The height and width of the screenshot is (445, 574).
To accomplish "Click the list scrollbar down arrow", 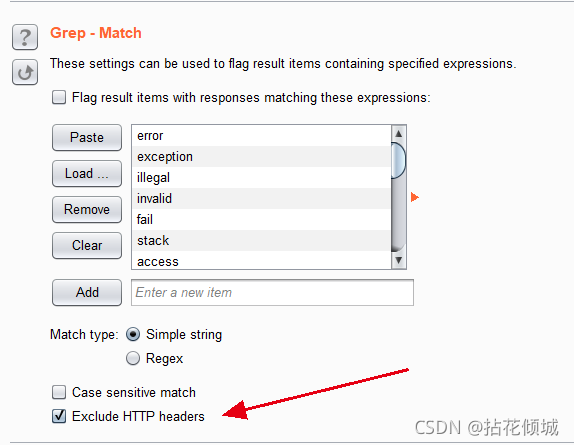I will 399,260.
